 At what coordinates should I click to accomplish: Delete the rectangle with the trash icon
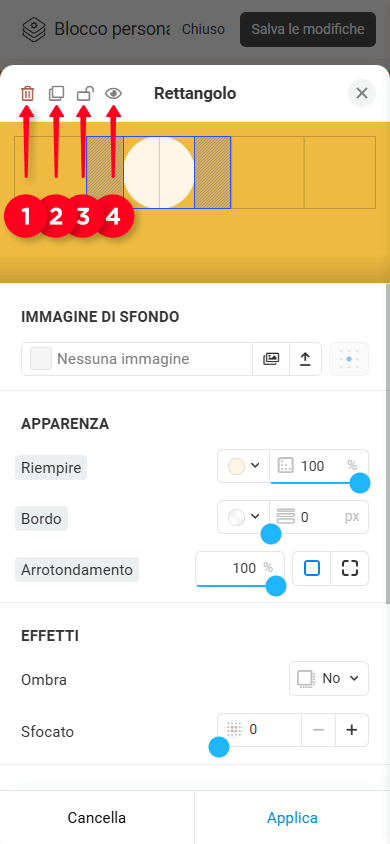point(27,94)
